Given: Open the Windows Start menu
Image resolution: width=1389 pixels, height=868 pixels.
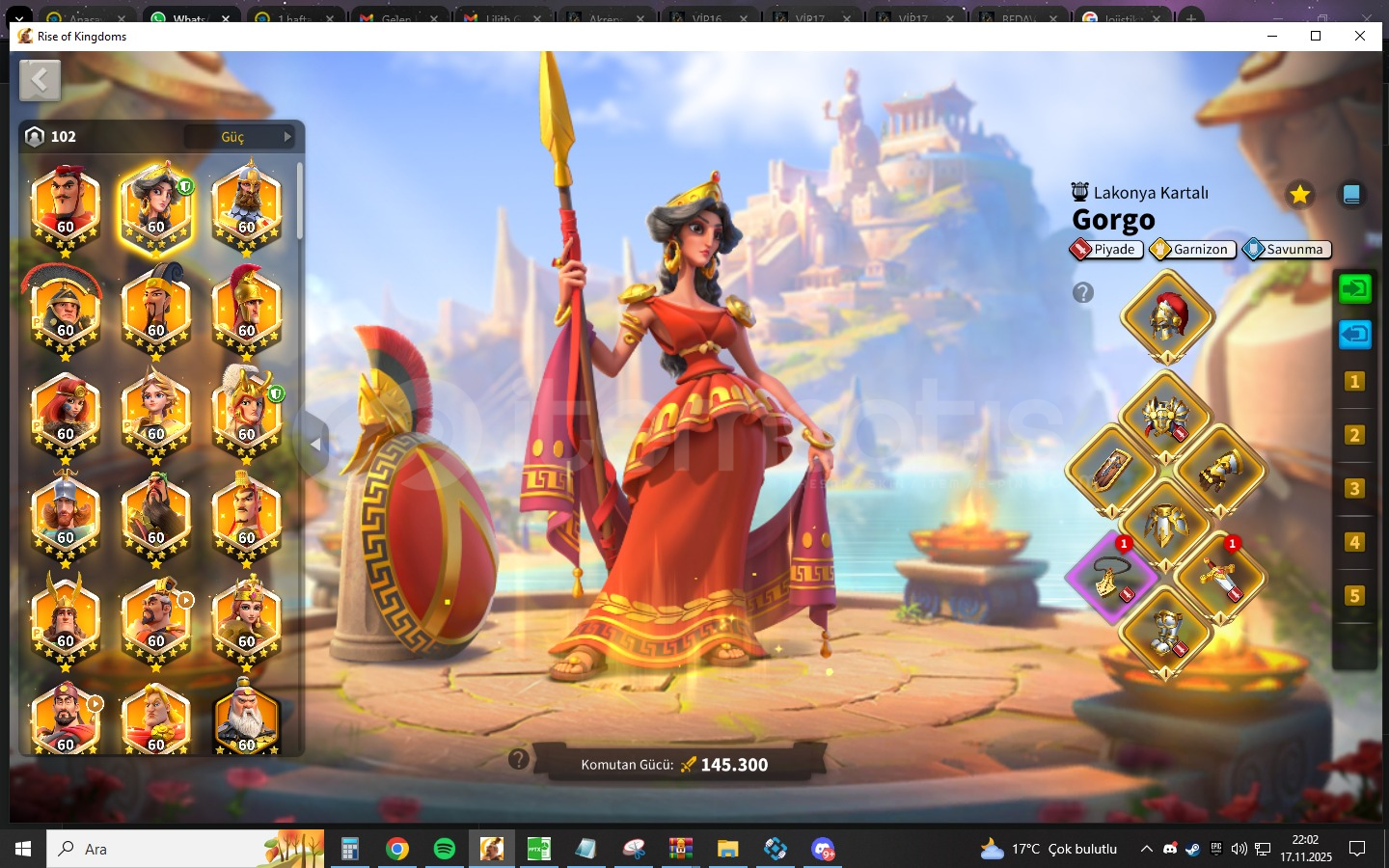Looking at the screenshot, I should click(x=23, y=849).
